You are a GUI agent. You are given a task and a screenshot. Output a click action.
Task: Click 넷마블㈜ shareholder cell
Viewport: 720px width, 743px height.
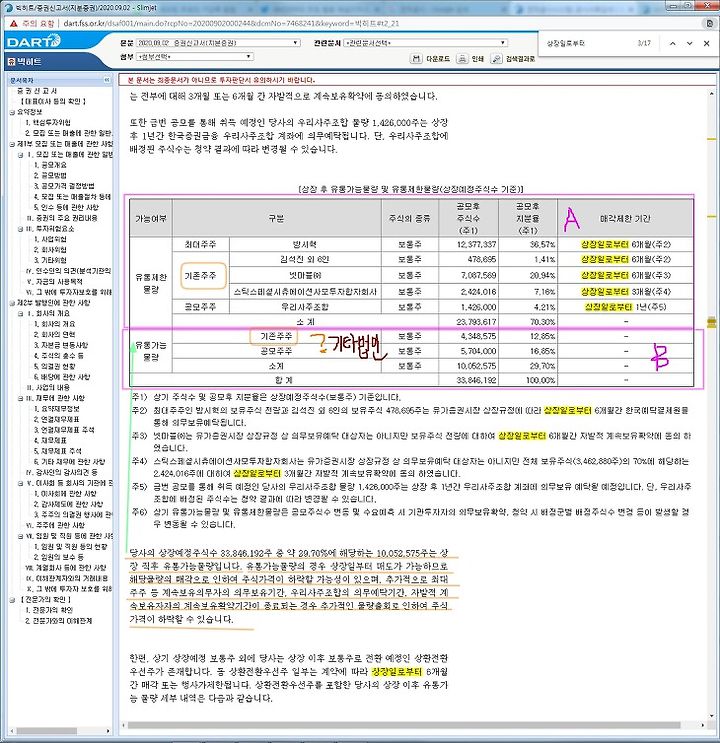pyautogui.click(x=305, y=275)
